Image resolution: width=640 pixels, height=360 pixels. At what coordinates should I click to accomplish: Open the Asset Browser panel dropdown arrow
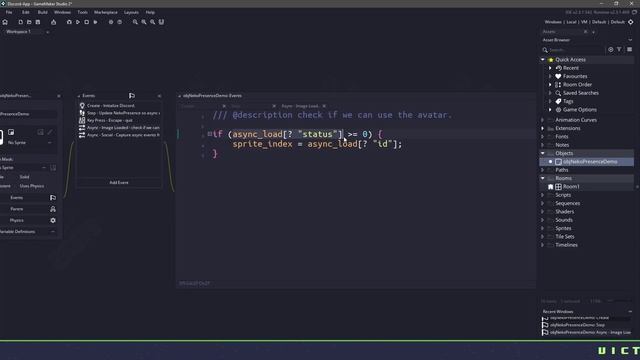(630, 40)
